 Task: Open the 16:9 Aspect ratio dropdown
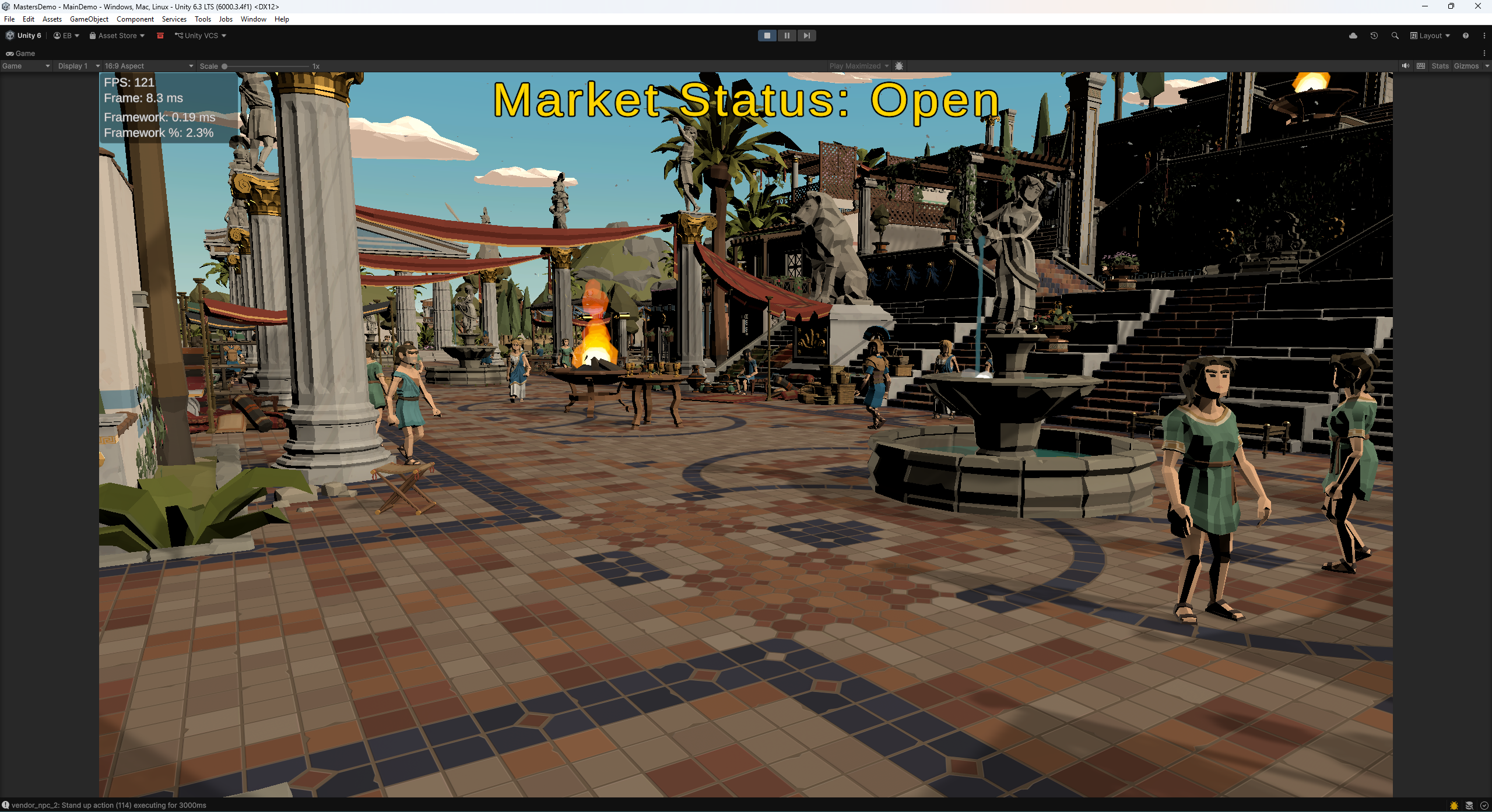[148, 66]
